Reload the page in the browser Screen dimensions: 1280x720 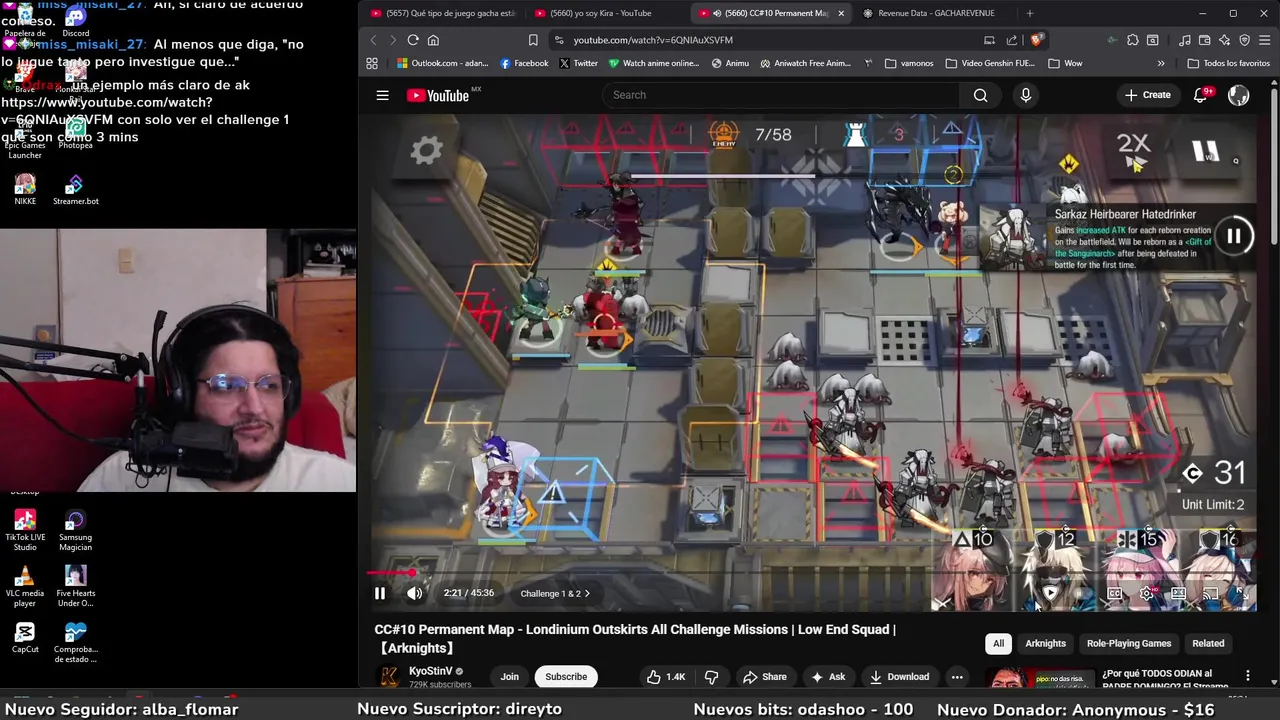(x=413, y=40)
